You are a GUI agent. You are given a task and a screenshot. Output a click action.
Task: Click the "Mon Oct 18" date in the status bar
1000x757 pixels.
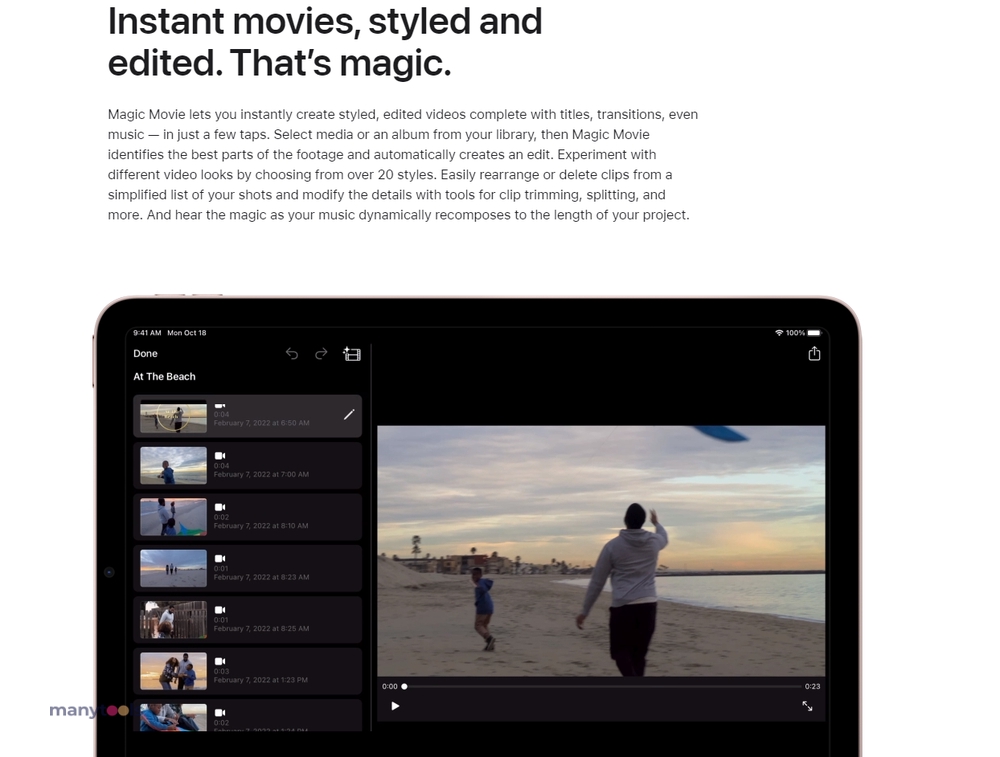[x=187, y=333]
